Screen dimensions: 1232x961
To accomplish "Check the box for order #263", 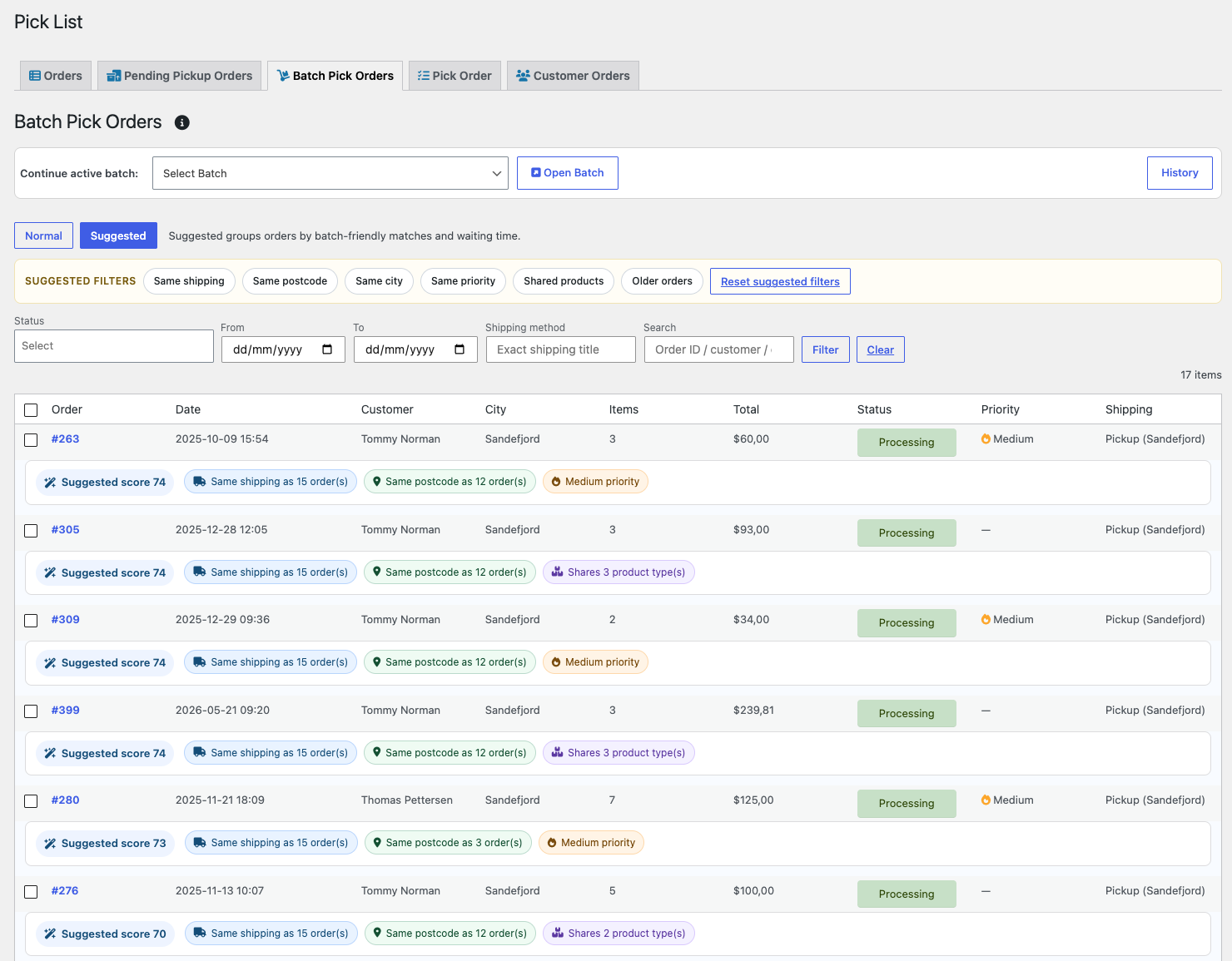I will 31,440.
